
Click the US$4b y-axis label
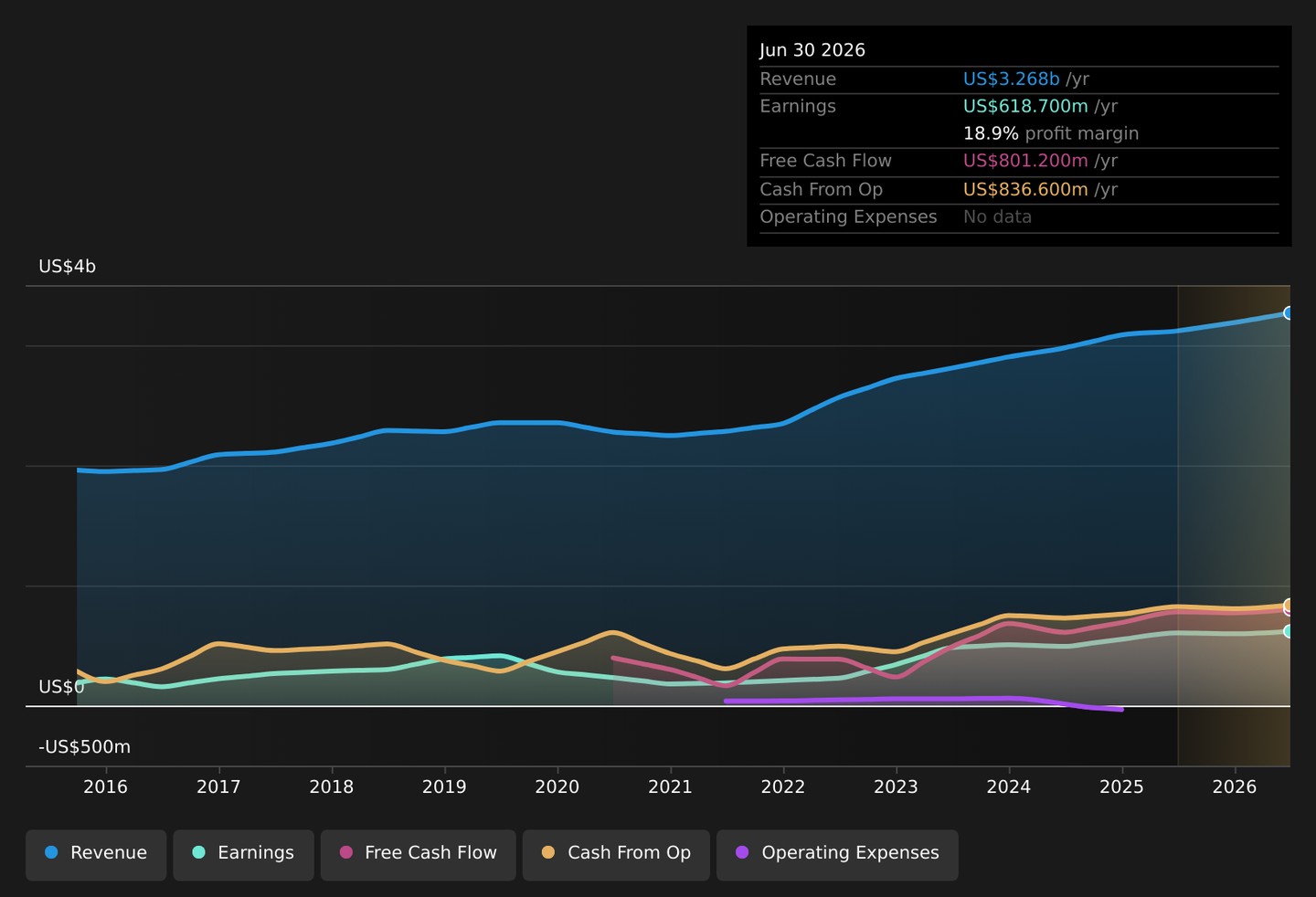click(x=67, y=267)
